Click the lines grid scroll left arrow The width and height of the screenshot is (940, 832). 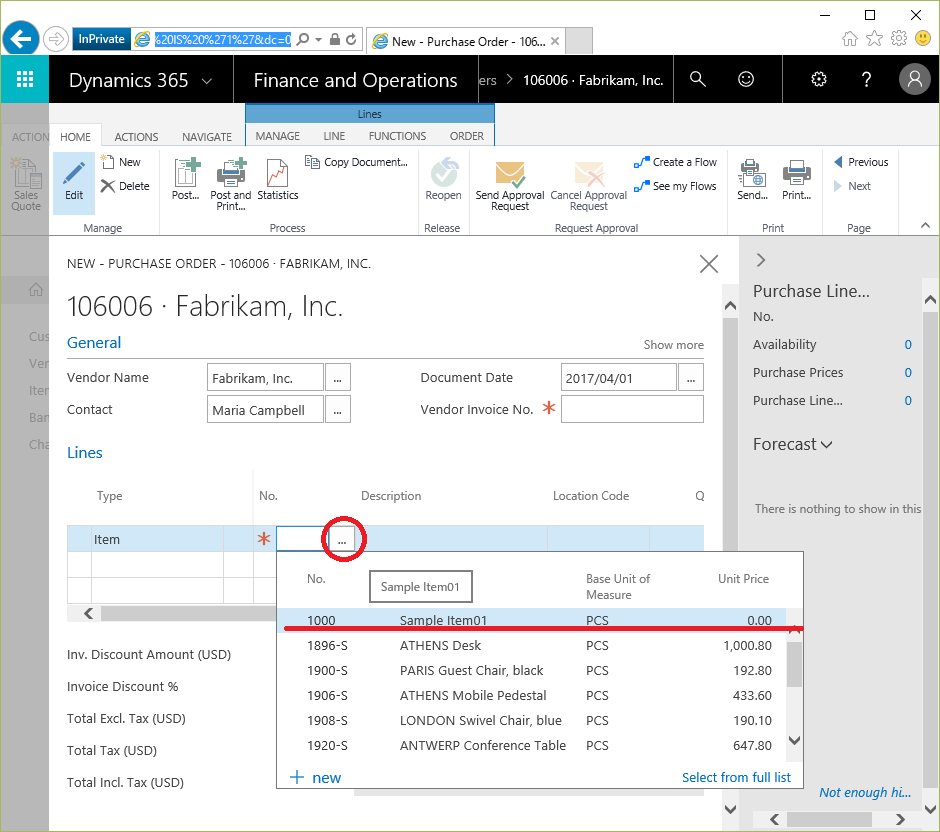(89, 613)
